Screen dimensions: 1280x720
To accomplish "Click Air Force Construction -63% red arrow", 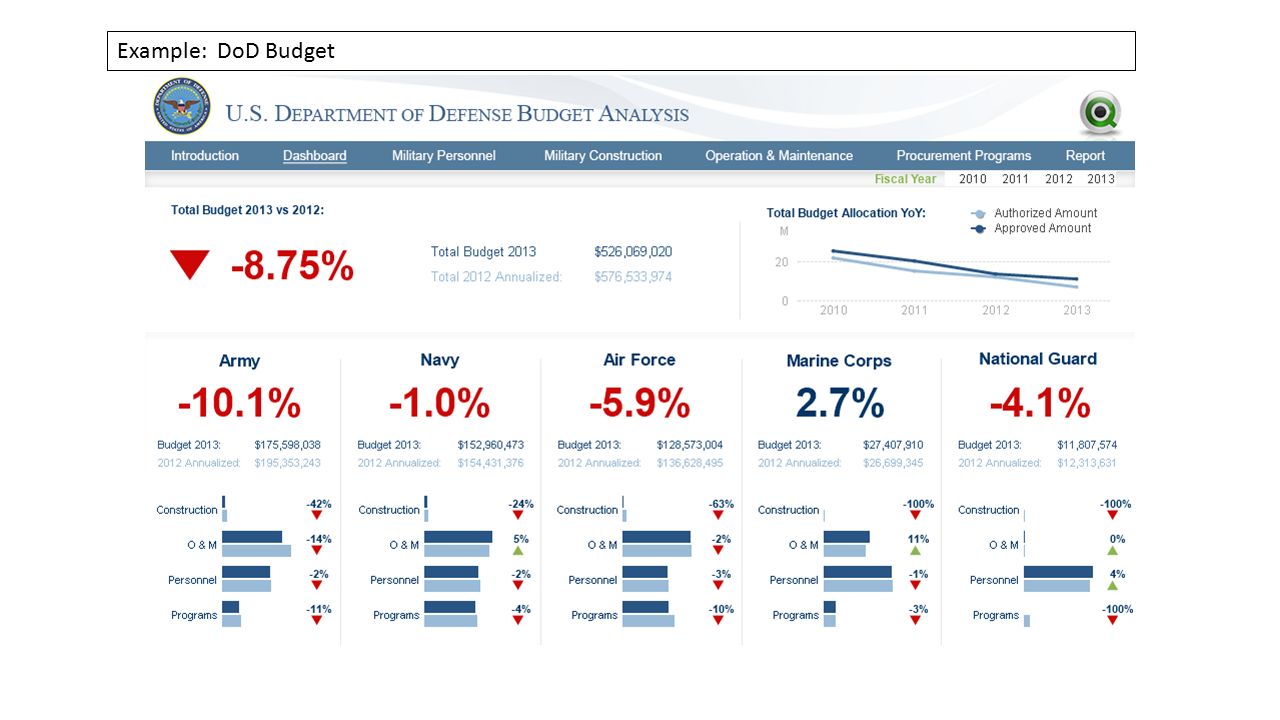I will point(718,515).
